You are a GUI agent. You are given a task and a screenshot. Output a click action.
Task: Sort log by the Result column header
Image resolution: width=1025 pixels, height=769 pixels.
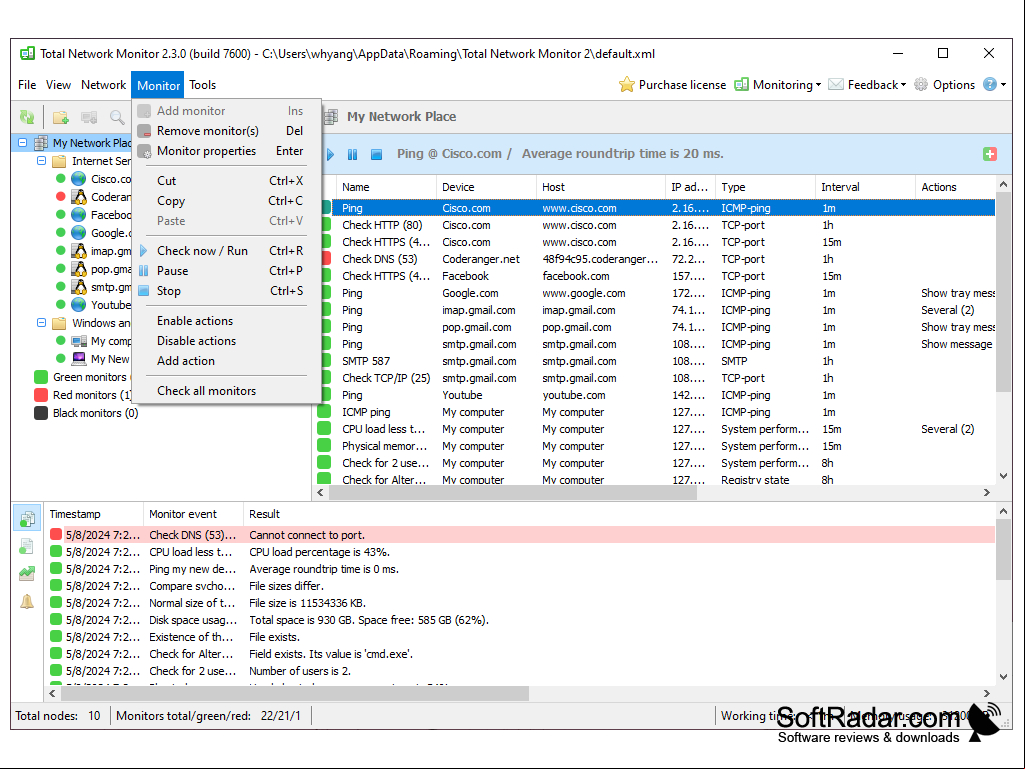point(619,514)
